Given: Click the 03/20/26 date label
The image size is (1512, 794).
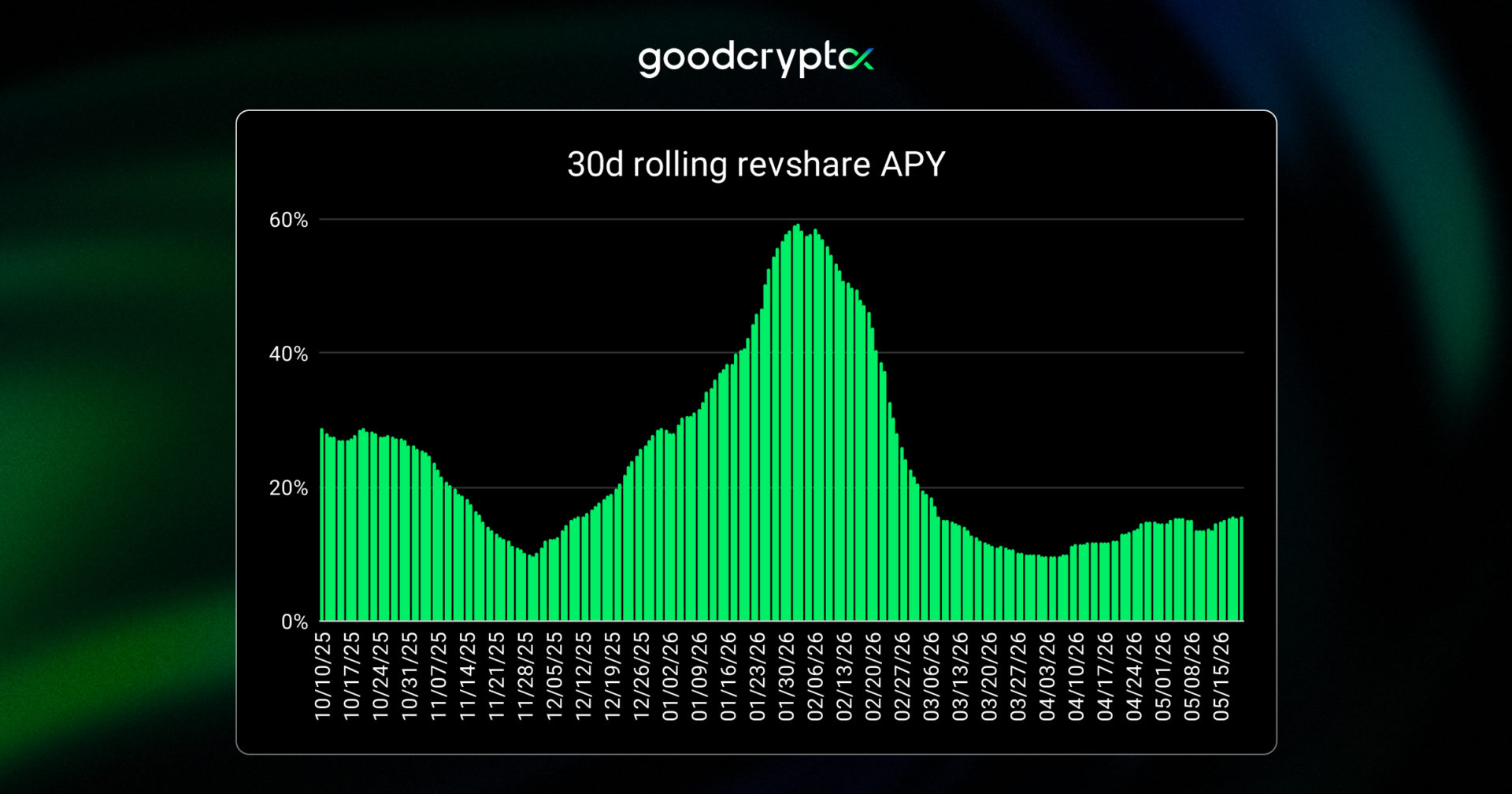Looking at the screenshot, I should (x=990, y=676).
